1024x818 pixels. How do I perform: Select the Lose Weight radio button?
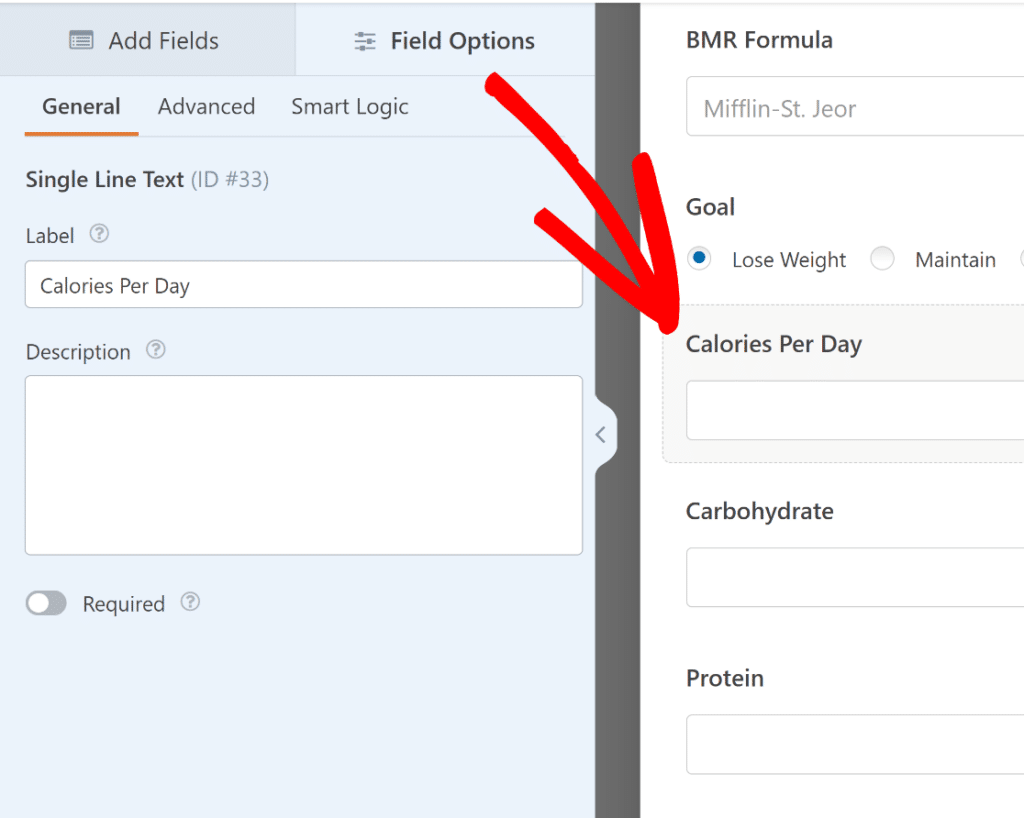[699, 258]
